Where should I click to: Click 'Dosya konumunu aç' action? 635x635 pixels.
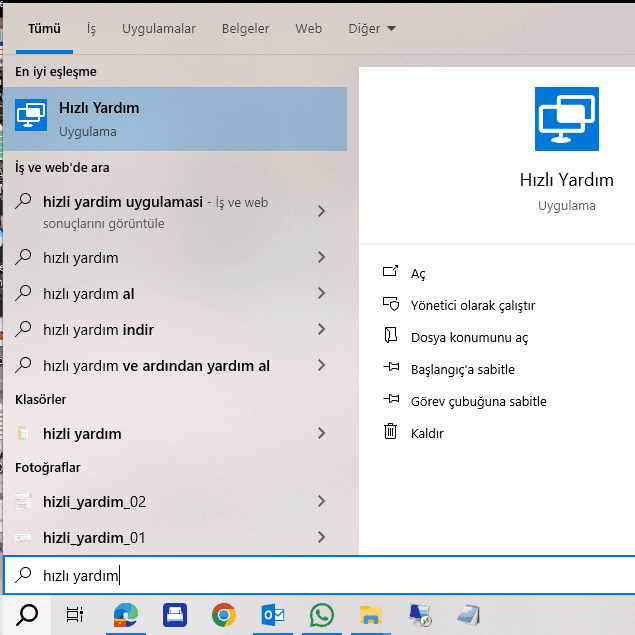coord(468,338)
